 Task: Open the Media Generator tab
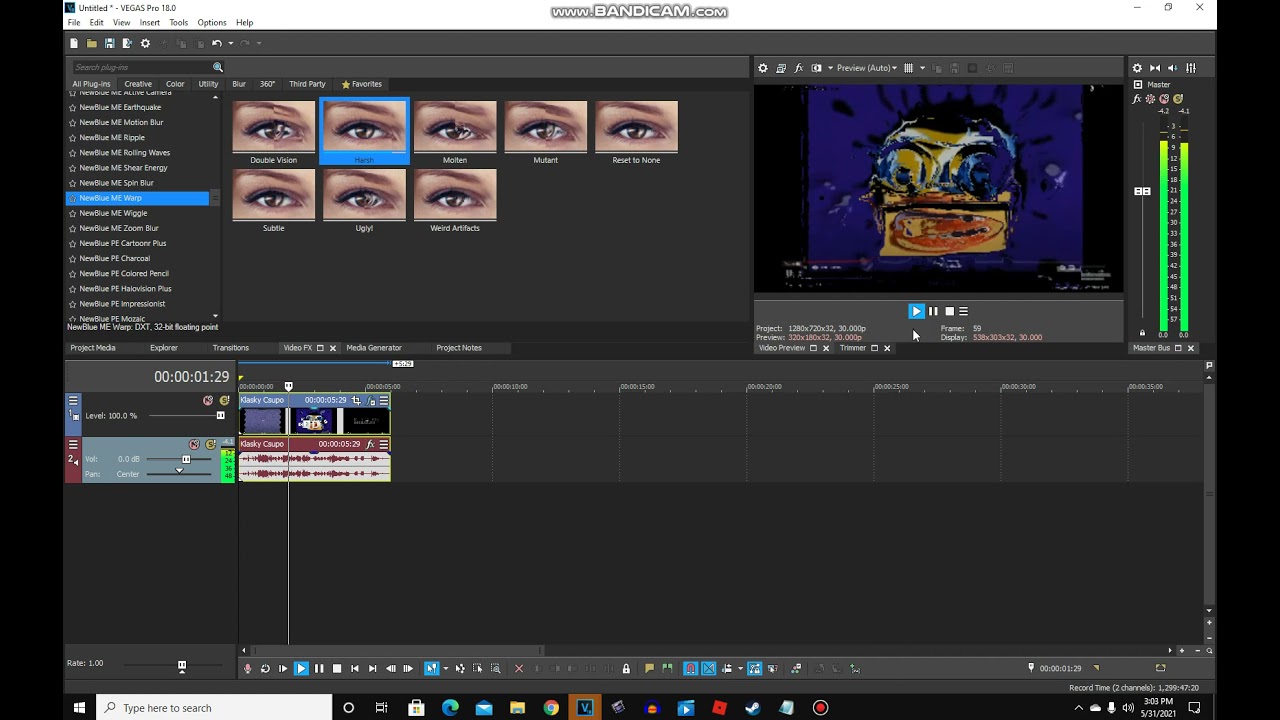374,348
